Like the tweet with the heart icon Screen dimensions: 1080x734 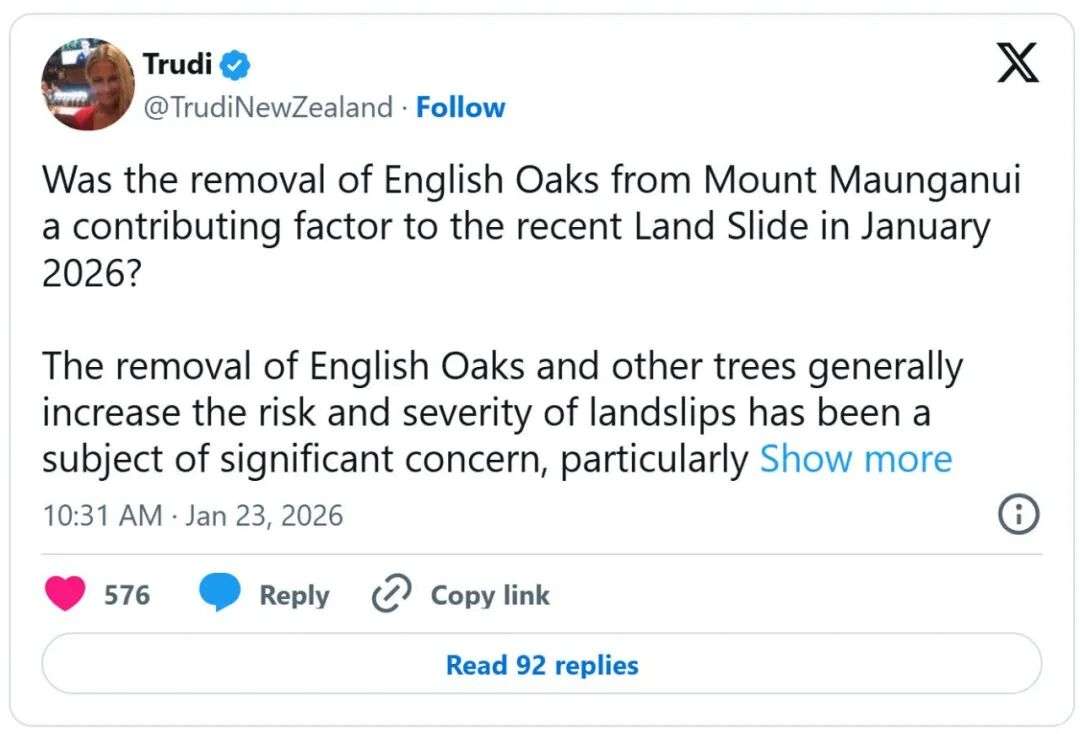(x=66, y=595)
